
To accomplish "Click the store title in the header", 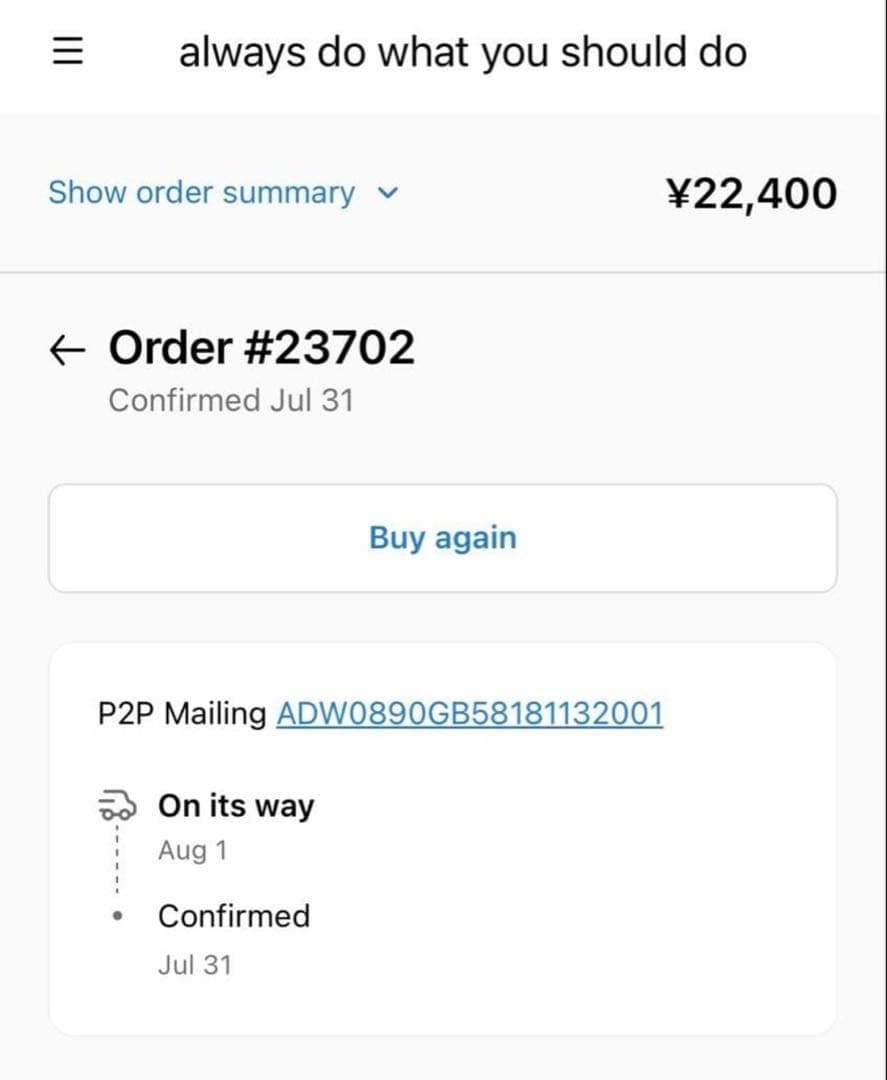I will [x=462, y=53].
